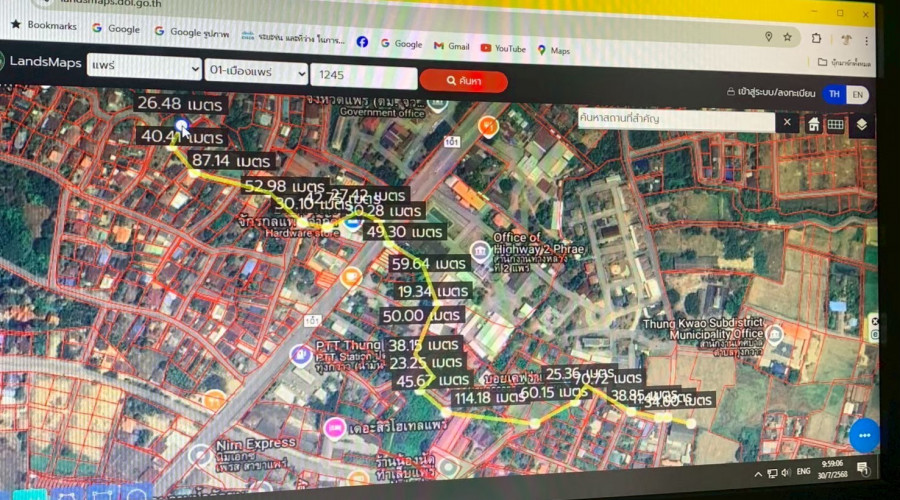Click the home icon beside place search
Screen dimensions: 900x500
[x=814, y=124]
